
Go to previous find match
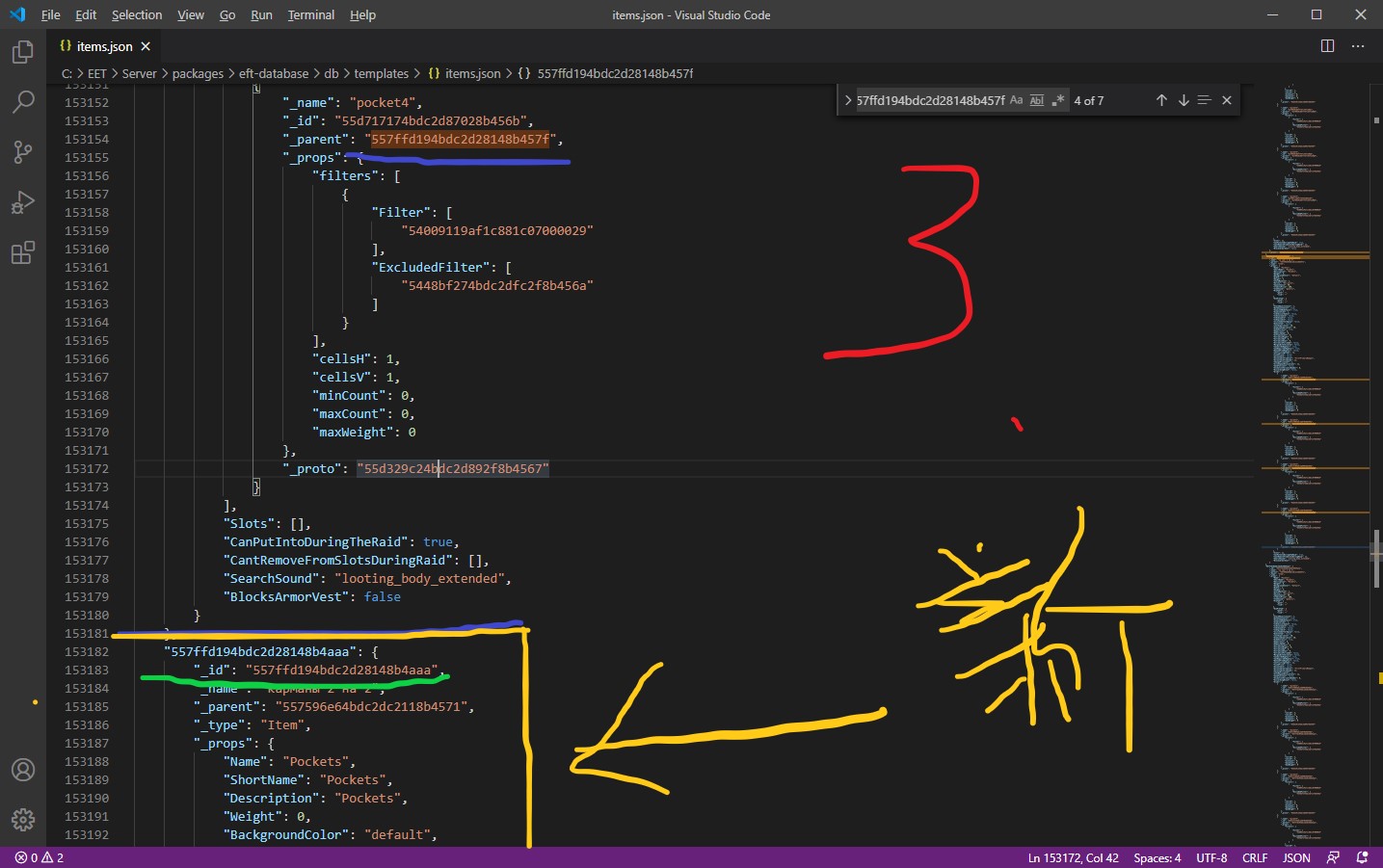tap(1161, 100)
